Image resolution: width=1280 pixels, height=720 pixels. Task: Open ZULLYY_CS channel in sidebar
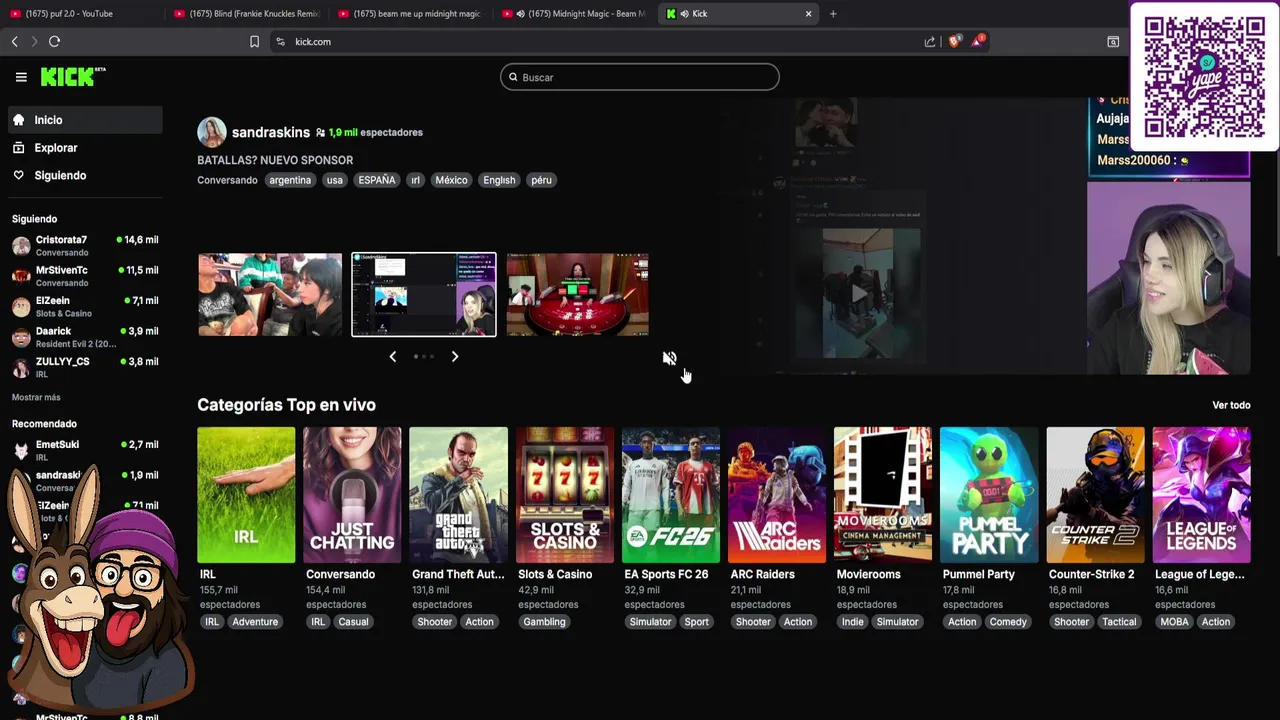tap(84, 367)
